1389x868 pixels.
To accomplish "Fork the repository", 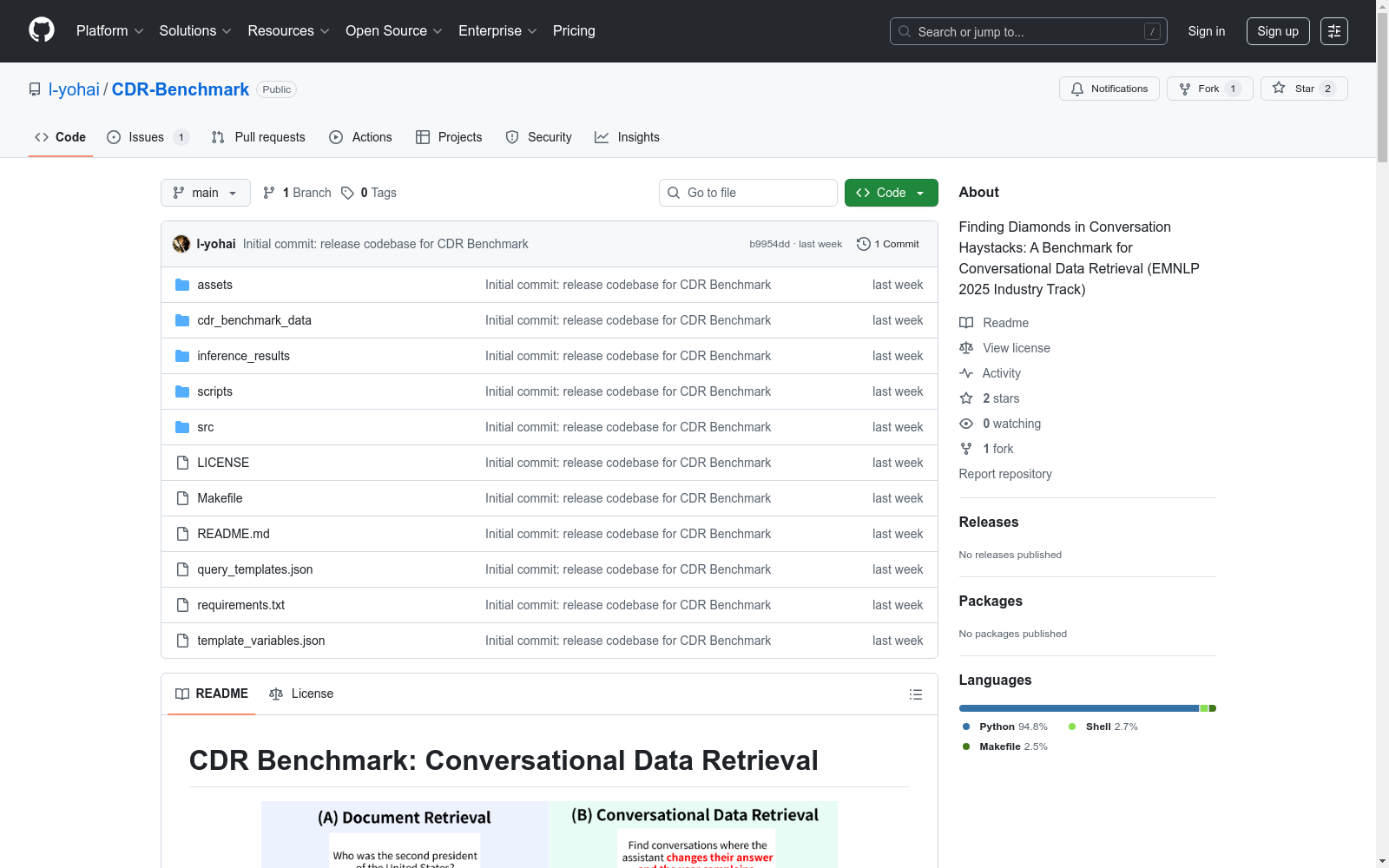I will pyautogui.click(x=1209, y=89).
